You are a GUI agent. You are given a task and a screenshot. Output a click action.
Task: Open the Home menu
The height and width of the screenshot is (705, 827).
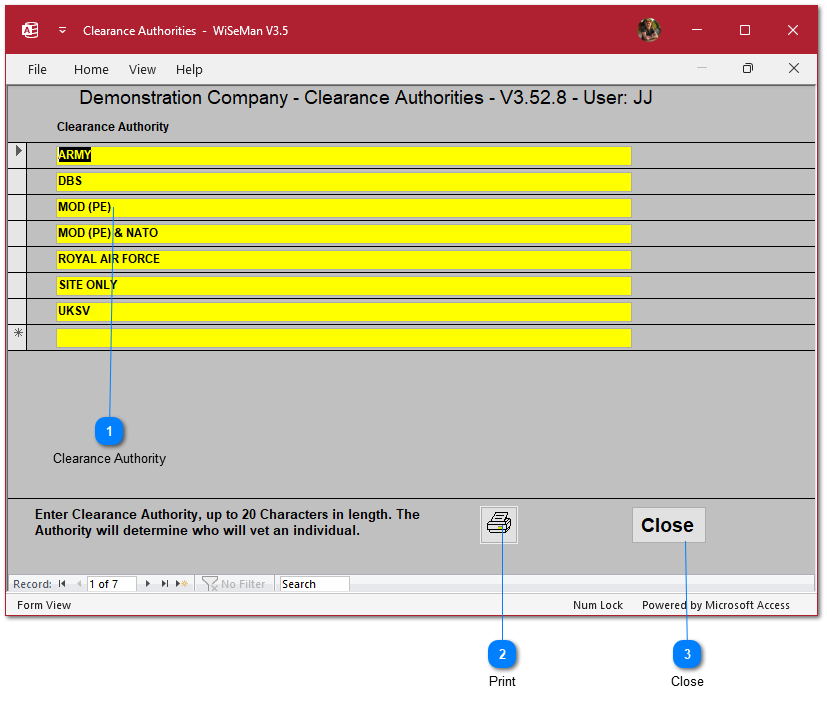[91, 69]
